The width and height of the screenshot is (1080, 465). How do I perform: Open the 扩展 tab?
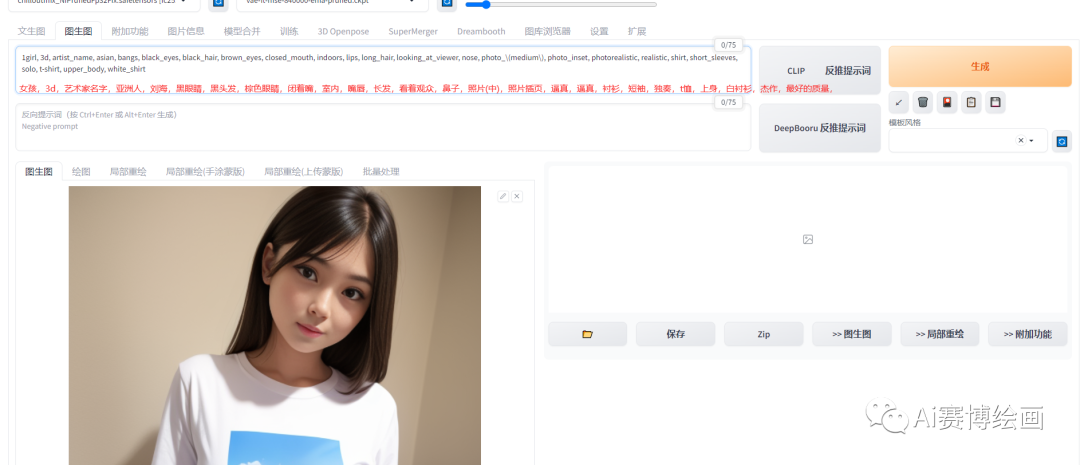637,31
